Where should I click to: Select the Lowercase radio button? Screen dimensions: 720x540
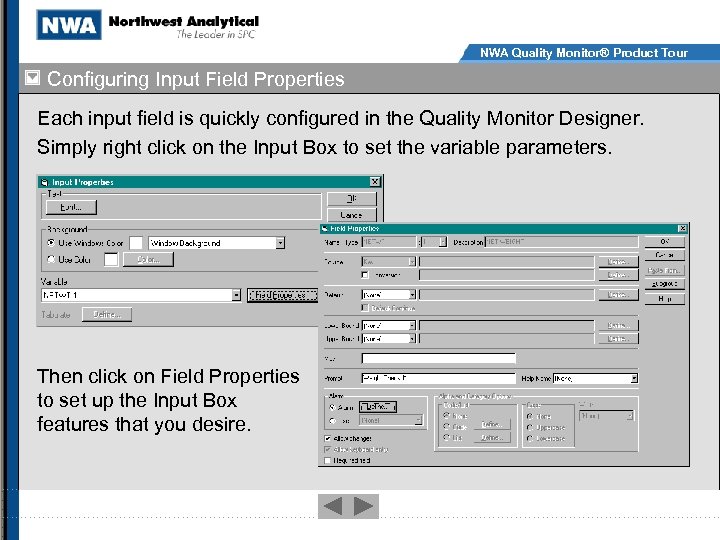pyautogui.click(x=529, y=439)
